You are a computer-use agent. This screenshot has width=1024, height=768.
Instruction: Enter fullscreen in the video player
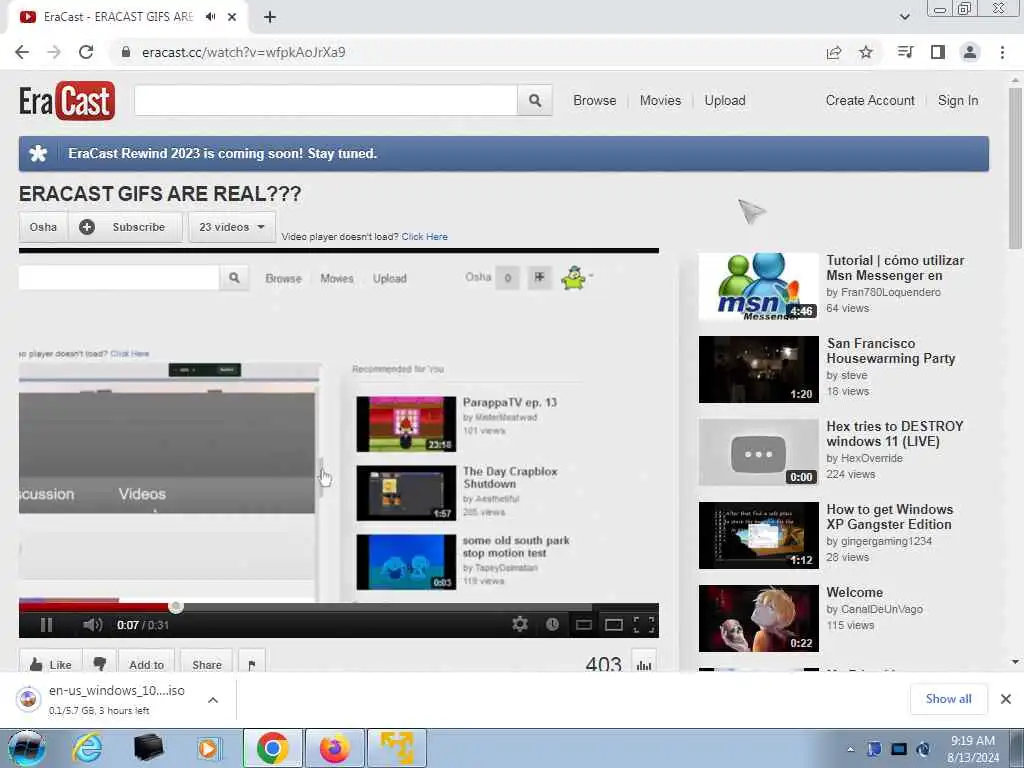(x=644, y=624)
